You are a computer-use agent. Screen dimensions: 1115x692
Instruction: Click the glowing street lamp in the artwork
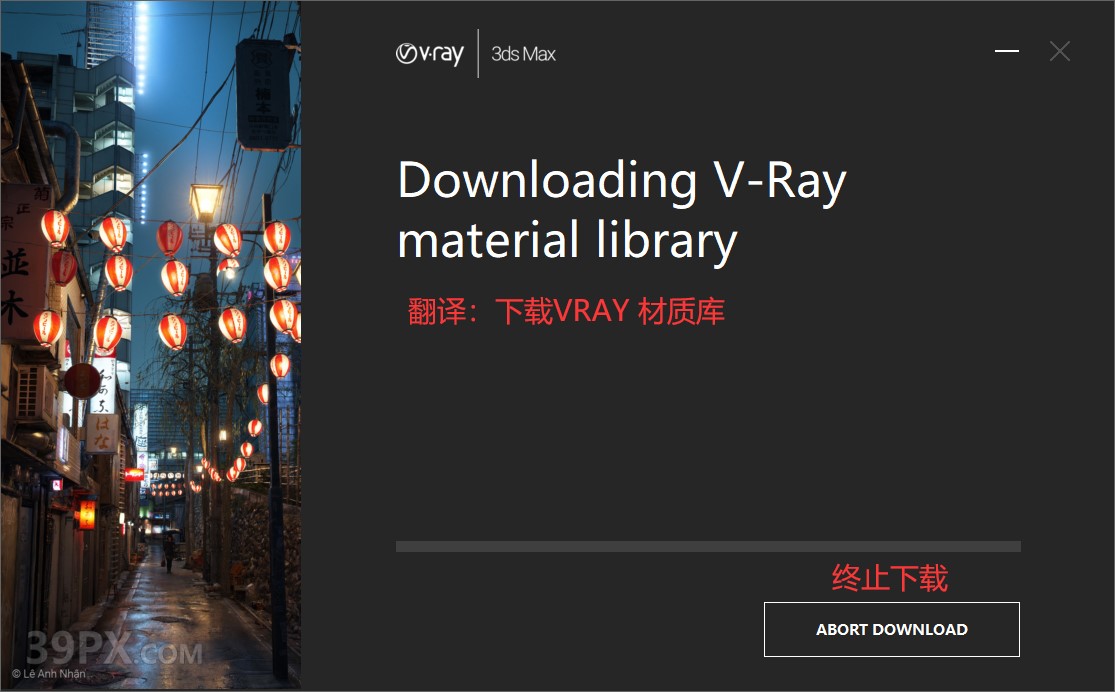(206, 202)
